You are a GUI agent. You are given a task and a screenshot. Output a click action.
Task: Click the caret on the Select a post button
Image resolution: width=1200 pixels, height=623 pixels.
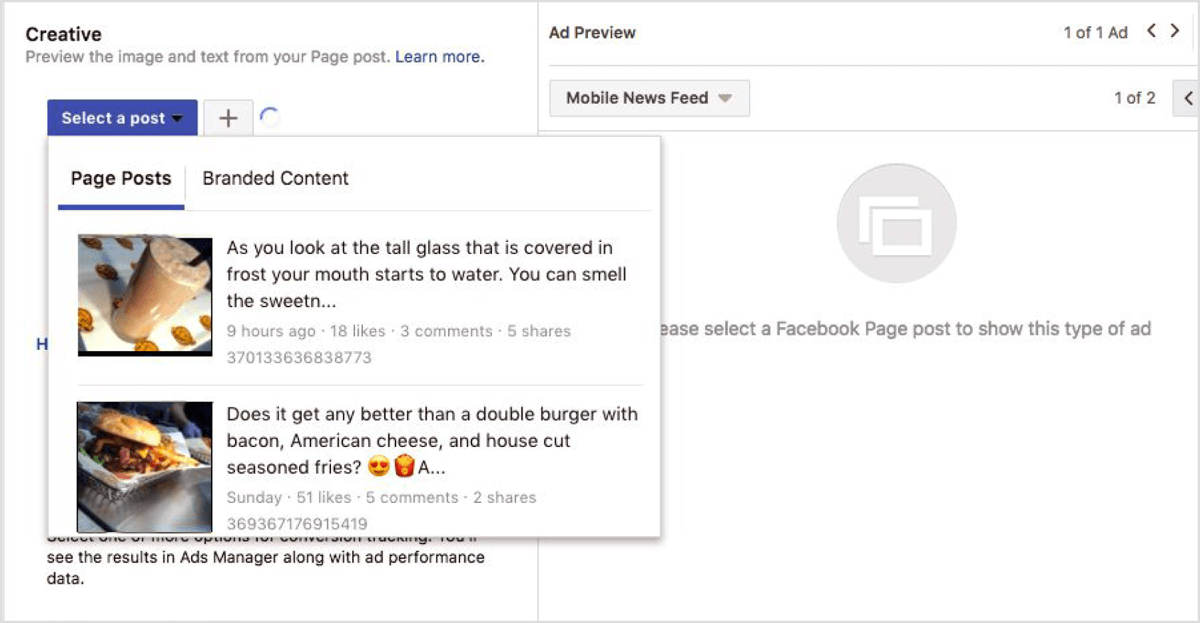[x=175, y=118]
